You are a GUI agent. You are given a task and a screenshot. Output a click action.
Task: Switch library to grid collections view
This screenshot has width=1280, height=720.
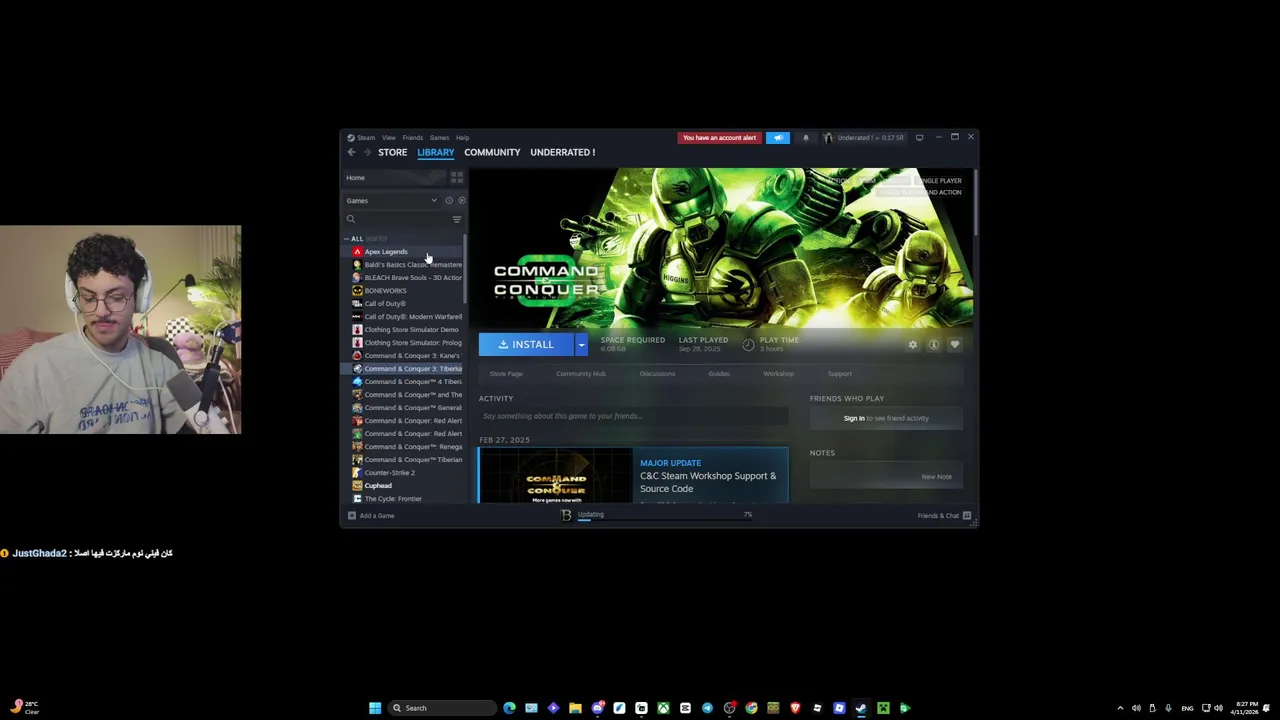click(x=457, y=177)
